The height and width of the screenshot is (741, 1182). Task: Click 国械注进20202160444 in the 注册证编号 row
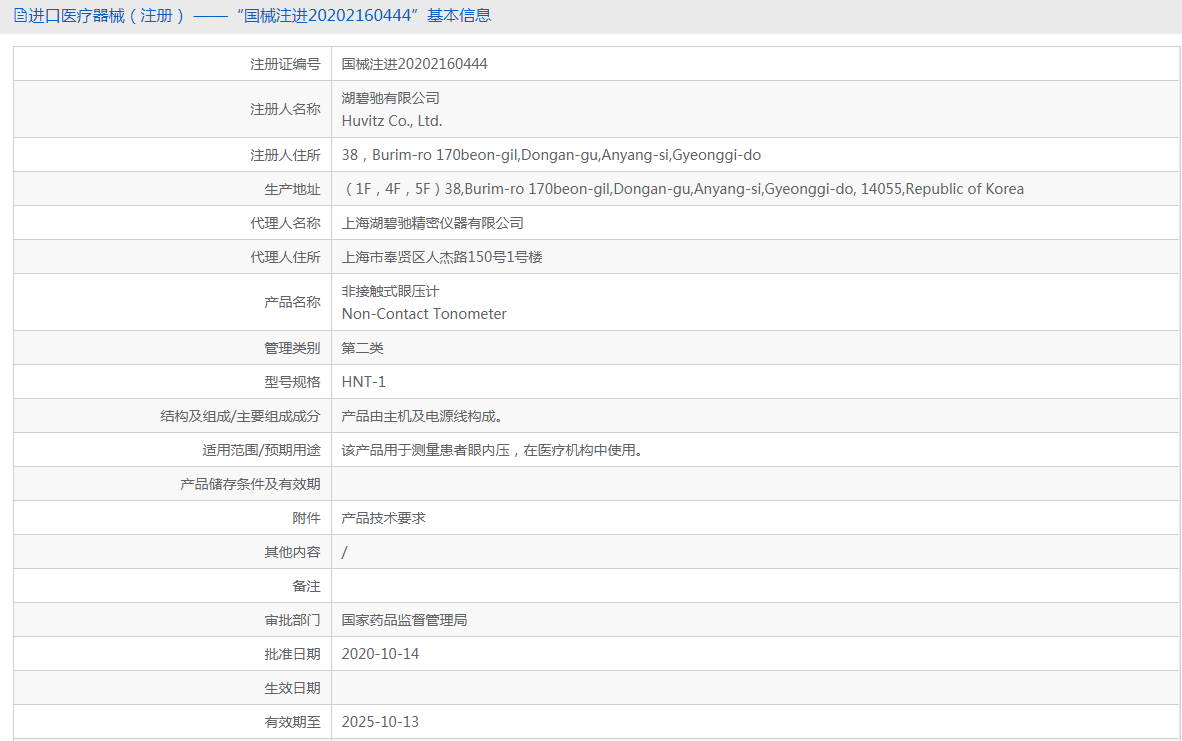(x=415, y=64)
